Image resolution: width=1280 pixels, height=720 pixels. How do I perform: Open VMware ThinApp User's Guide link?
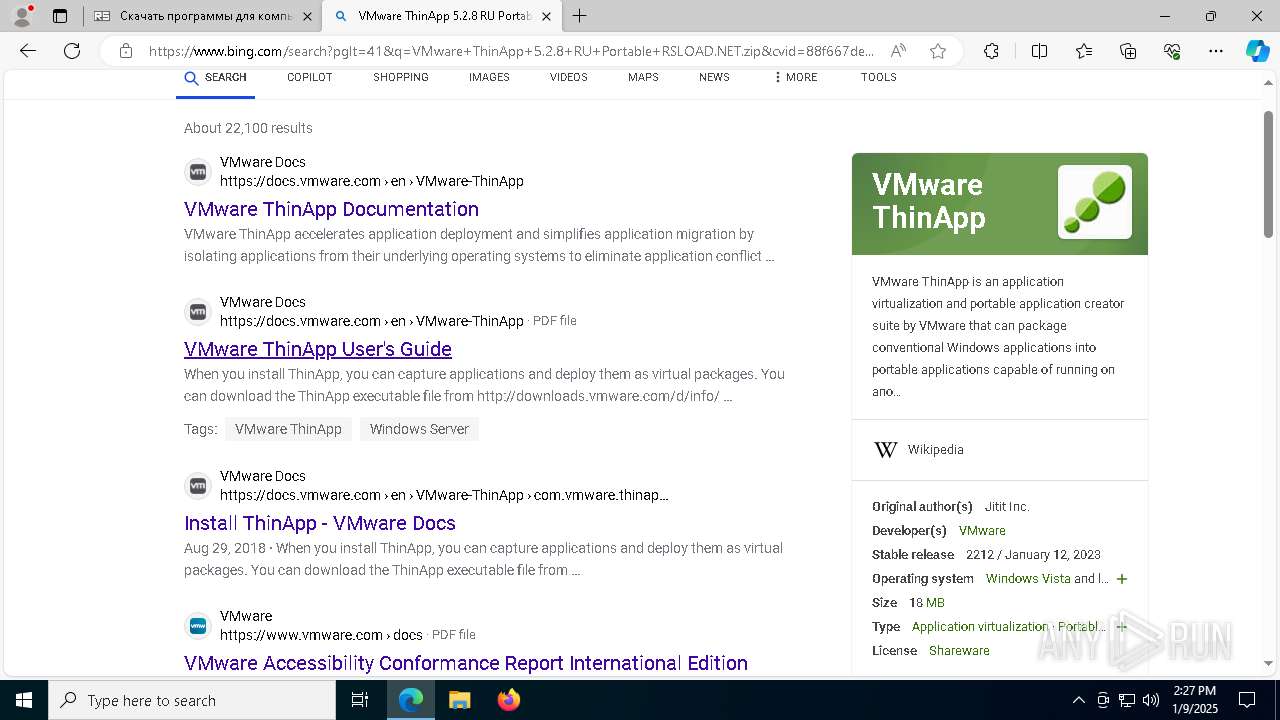(318, 349)
